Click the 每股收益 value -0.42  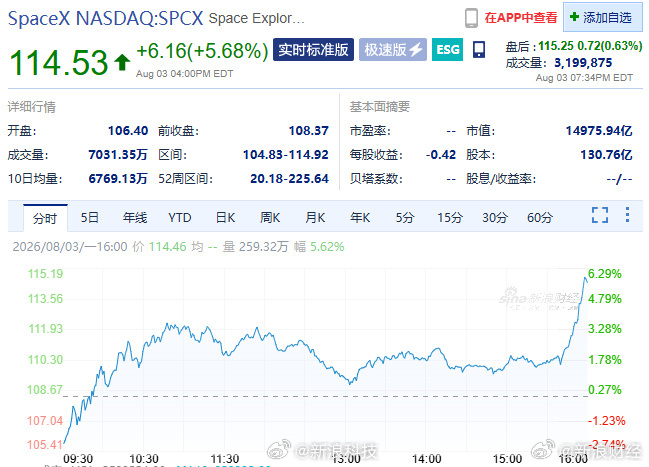(441, 155)
